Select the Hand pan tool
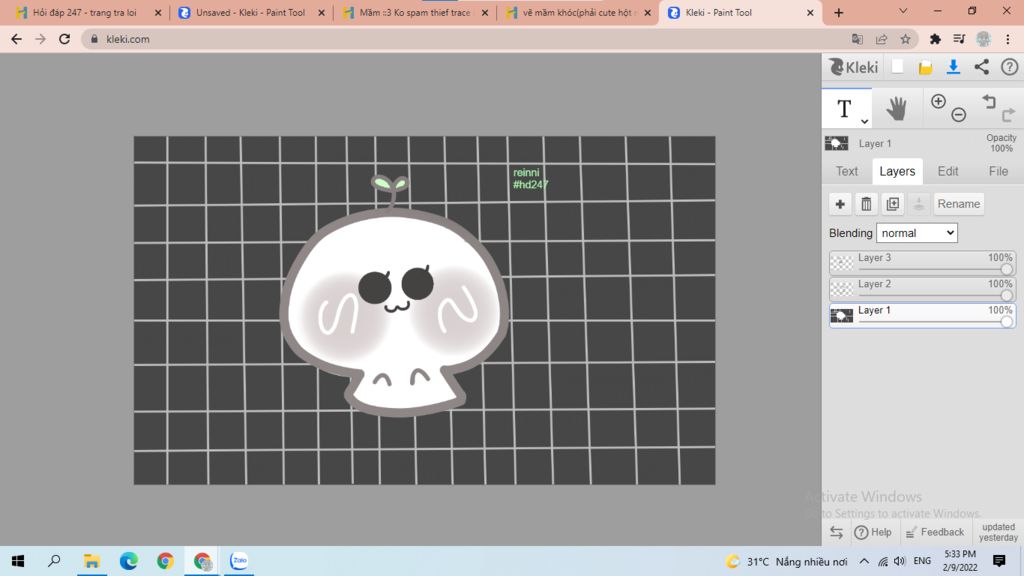This screenshot has height=576, width=1024. pos(897,108)
